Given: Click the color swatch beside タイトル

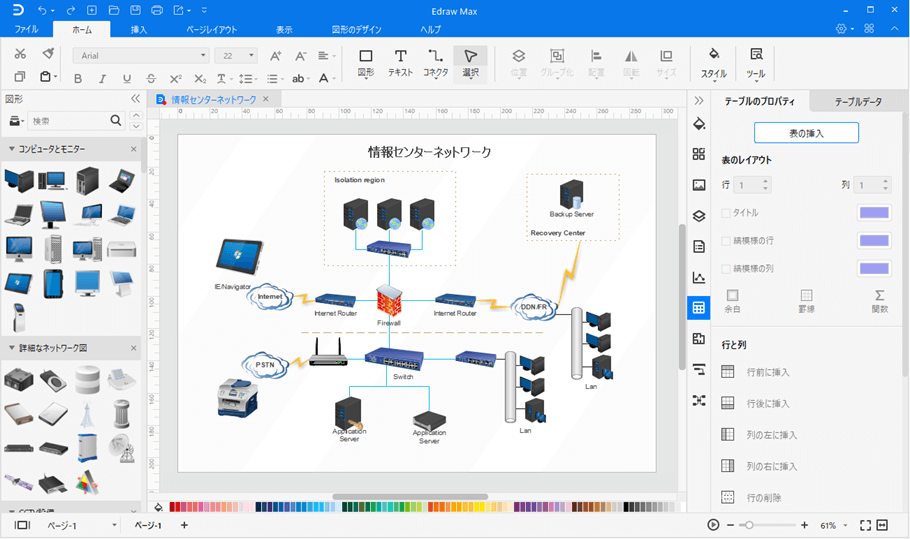Looking at the screenshot, I should 874,213.
